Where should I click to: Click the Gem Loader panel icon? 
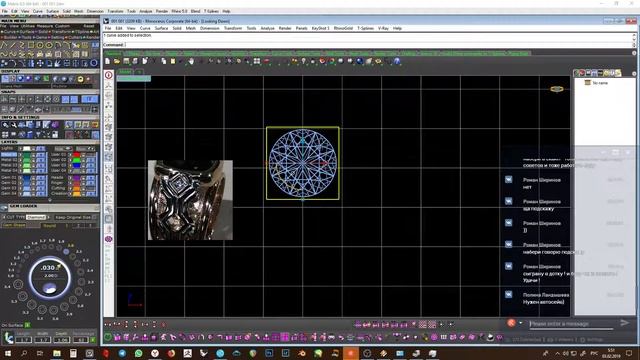click(4, 207)
